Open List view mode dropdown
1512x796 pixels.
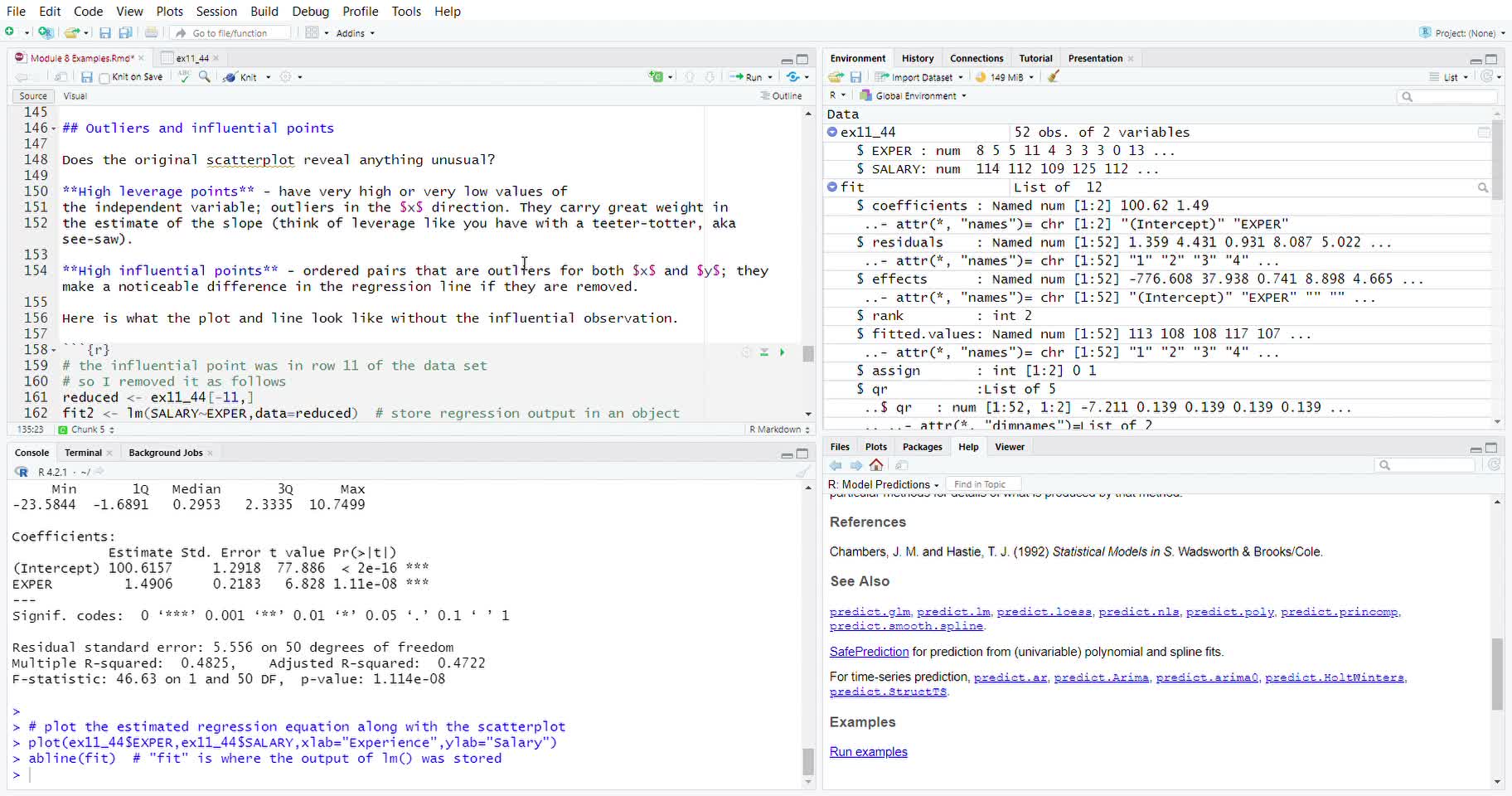click(x=1449, y=77)
